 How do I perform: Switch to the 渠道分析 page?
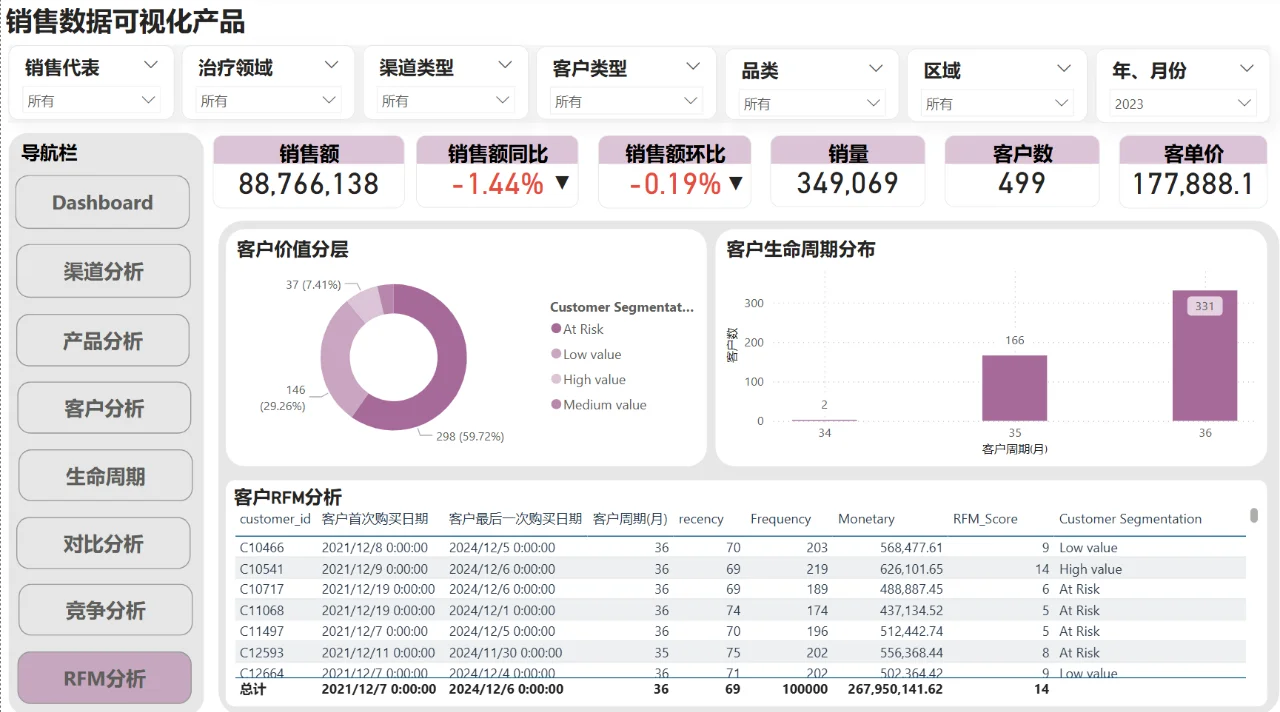coord(103,271)
